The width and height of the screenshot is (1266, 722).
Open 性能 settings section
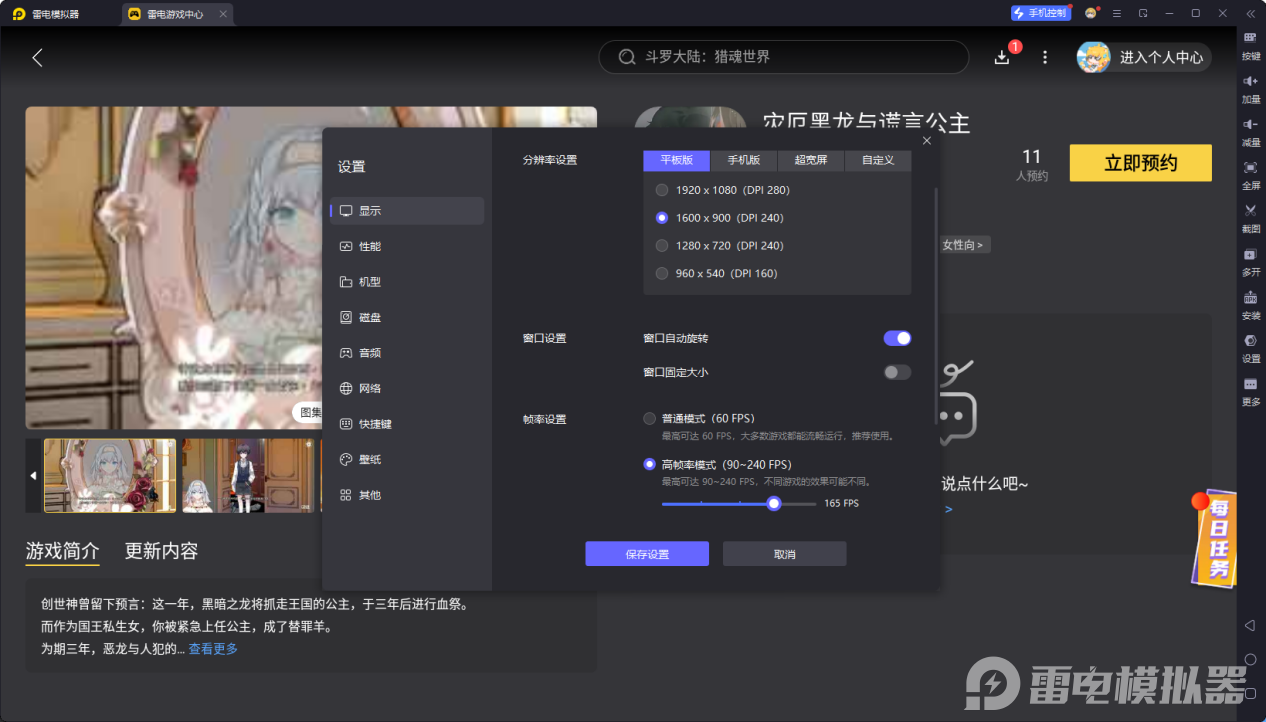pyautogui.click(x=407, y=246)
